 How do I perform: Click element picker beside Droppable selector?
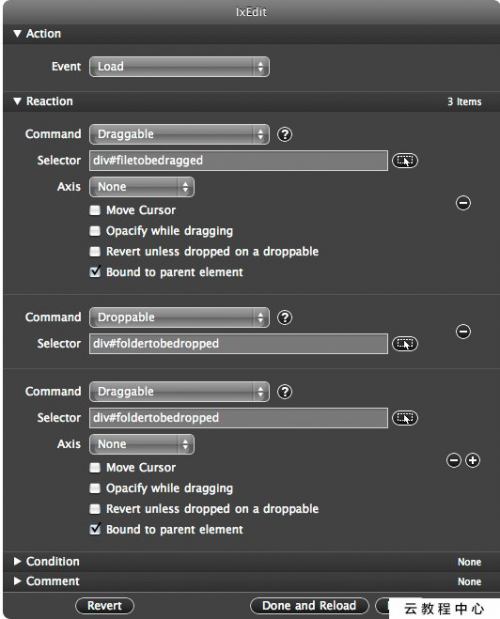pos(404,343)
